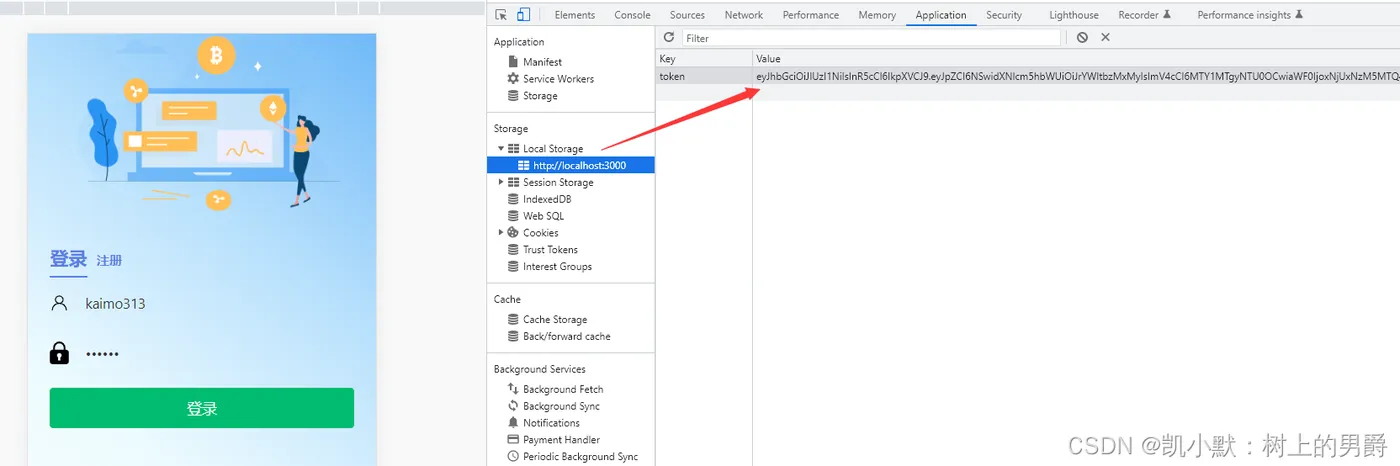Open Notifications in Background Services
This screenshot has width=1400, height=466.
tap(551, 423)
